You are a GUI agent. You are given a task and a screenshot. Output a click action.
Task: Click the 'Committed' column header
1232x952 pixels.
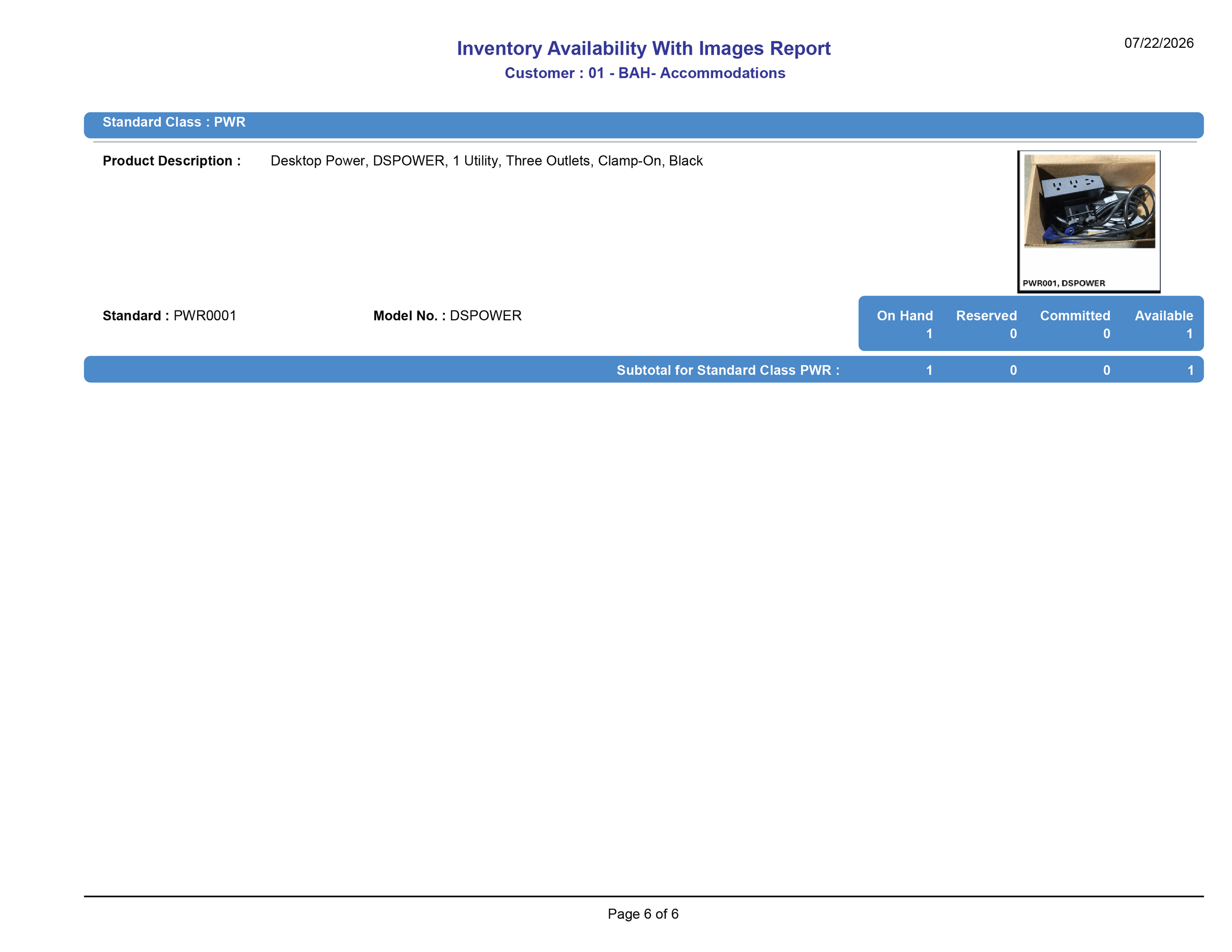click(1075, 315)
